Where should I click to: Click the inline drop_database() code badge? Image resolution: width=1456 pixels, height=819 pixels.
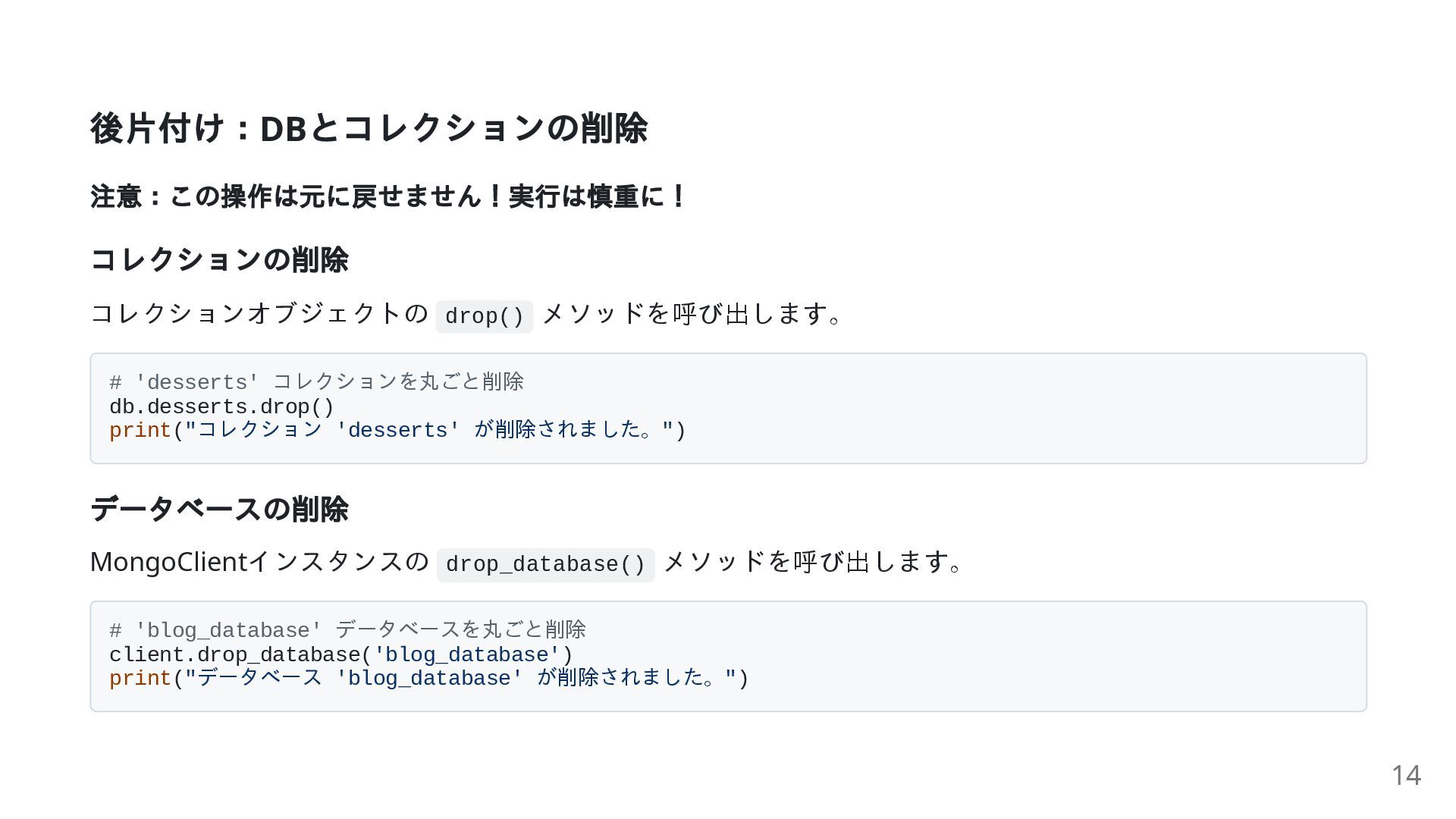tap(545, 565)
